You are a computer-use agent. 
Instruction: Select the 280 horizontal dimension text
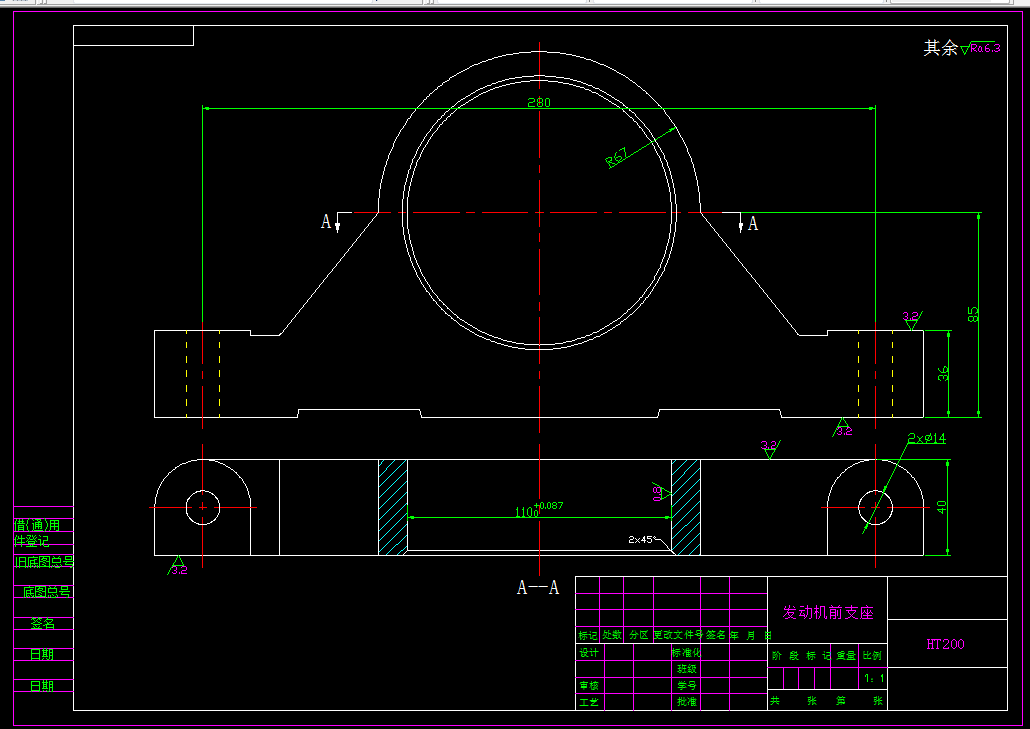(x=539, y=102)
